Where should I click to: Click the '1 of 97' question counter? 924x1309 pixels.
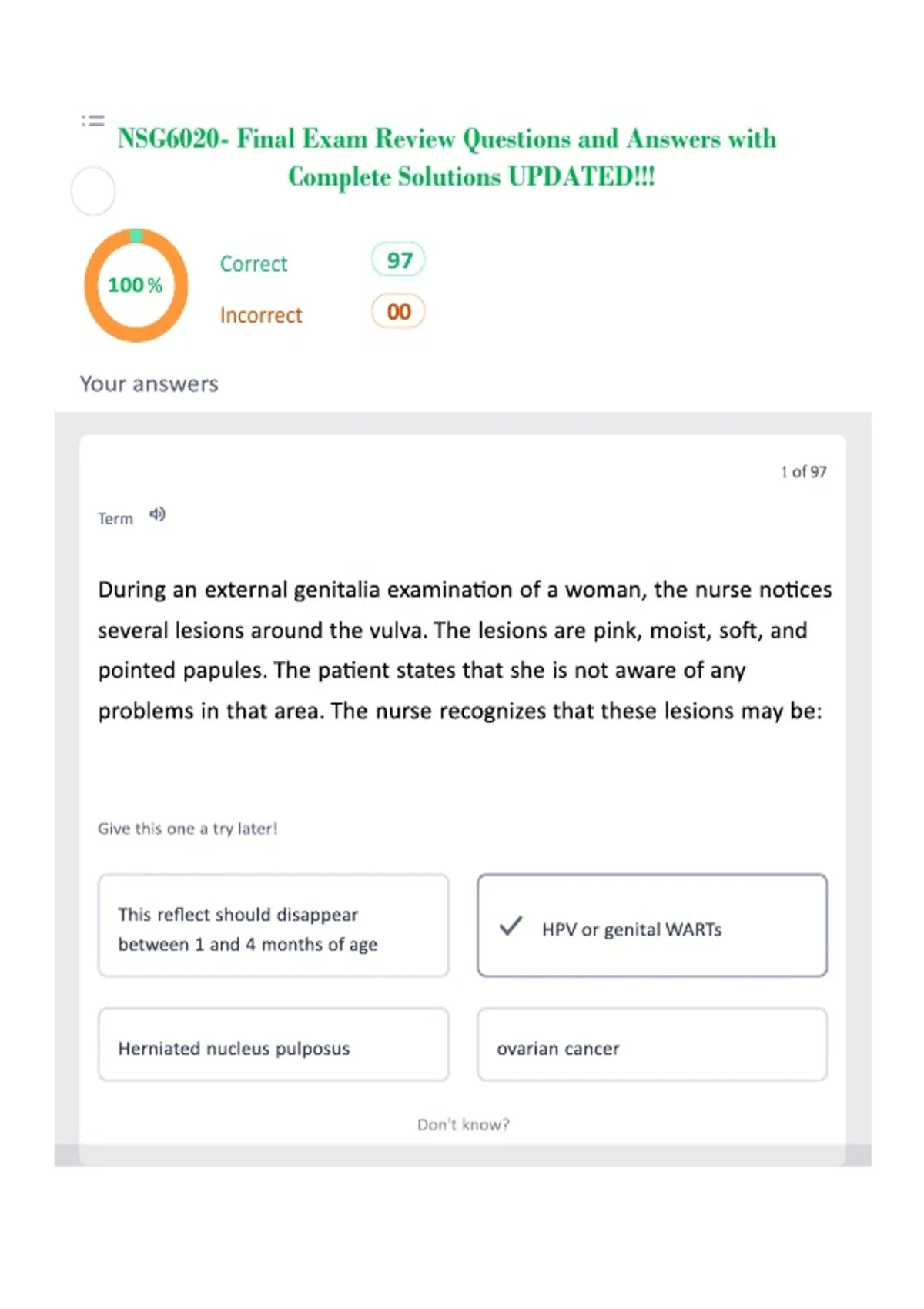pos(804,471)
